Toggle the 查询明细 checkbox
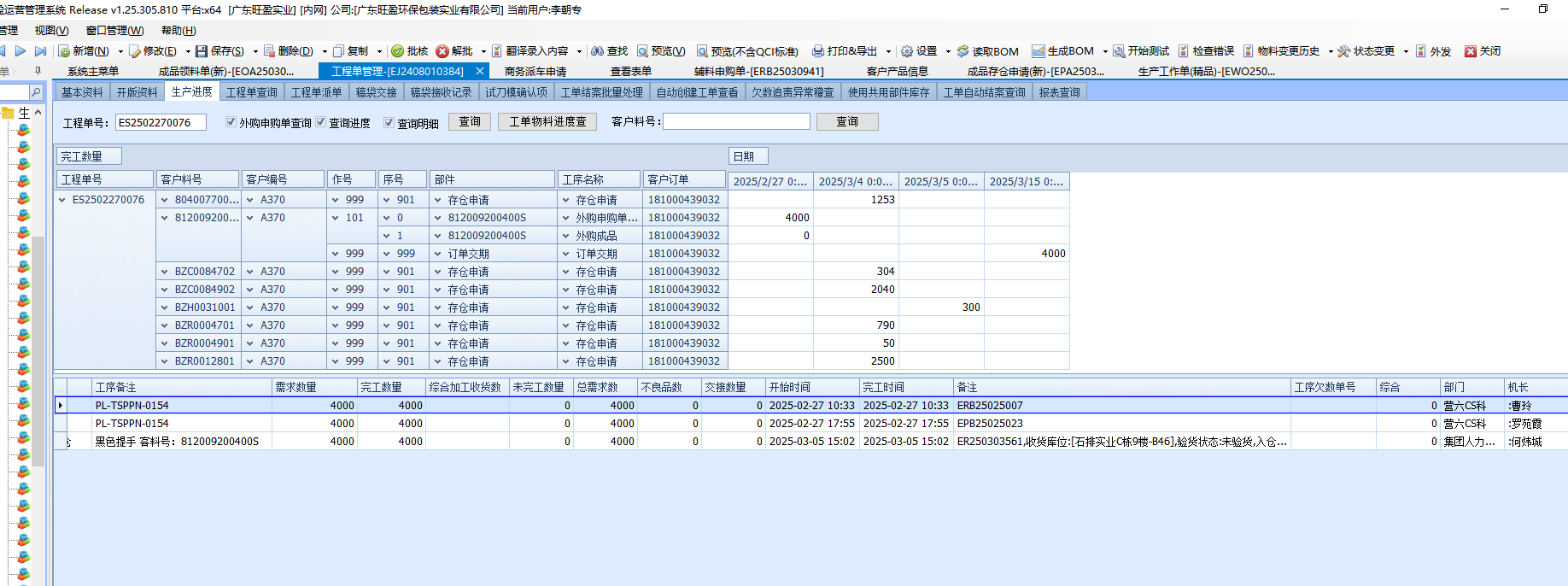 coord(389,122)
